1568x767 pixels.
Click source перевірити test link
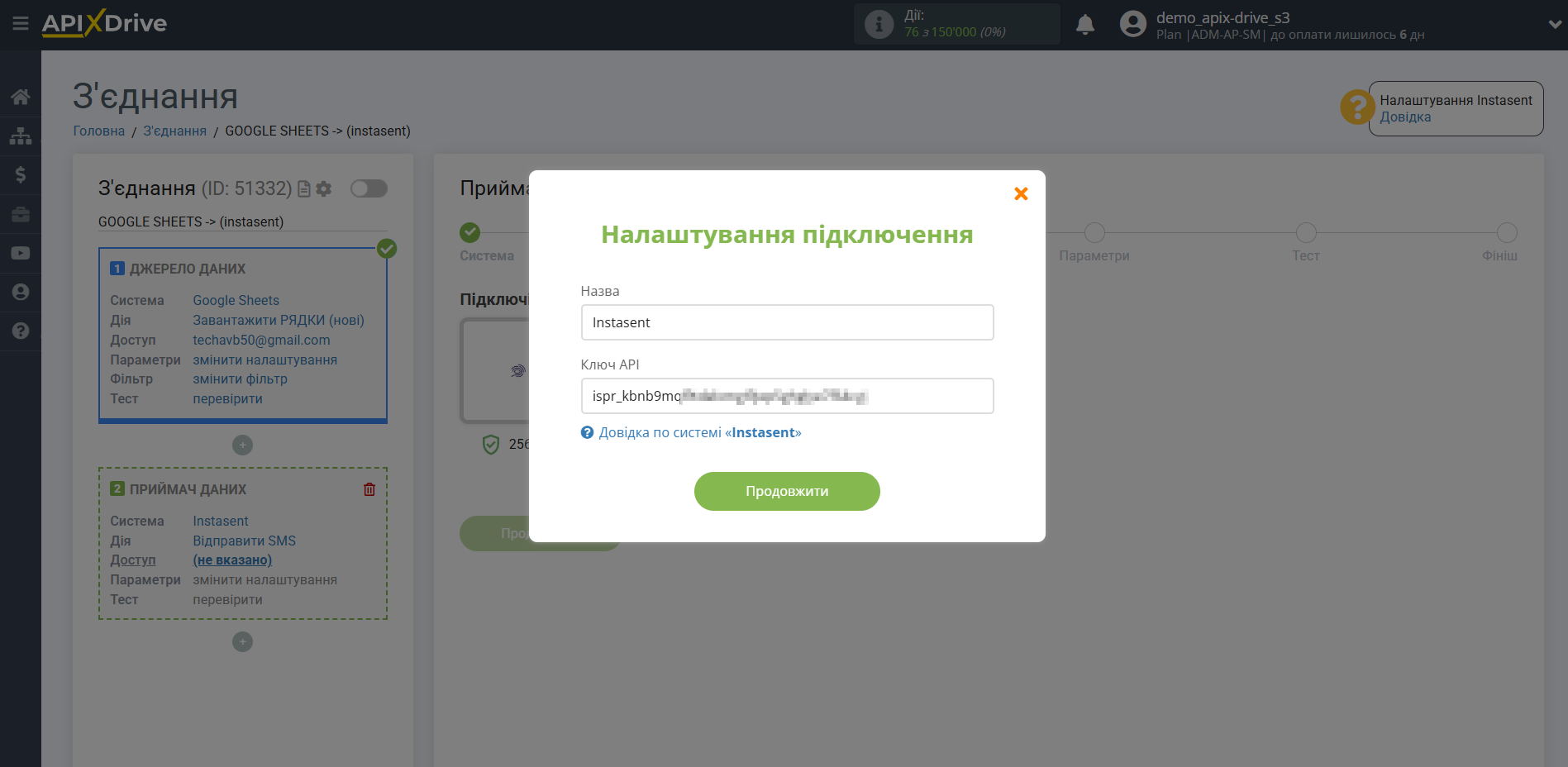[x=227, y=399]
